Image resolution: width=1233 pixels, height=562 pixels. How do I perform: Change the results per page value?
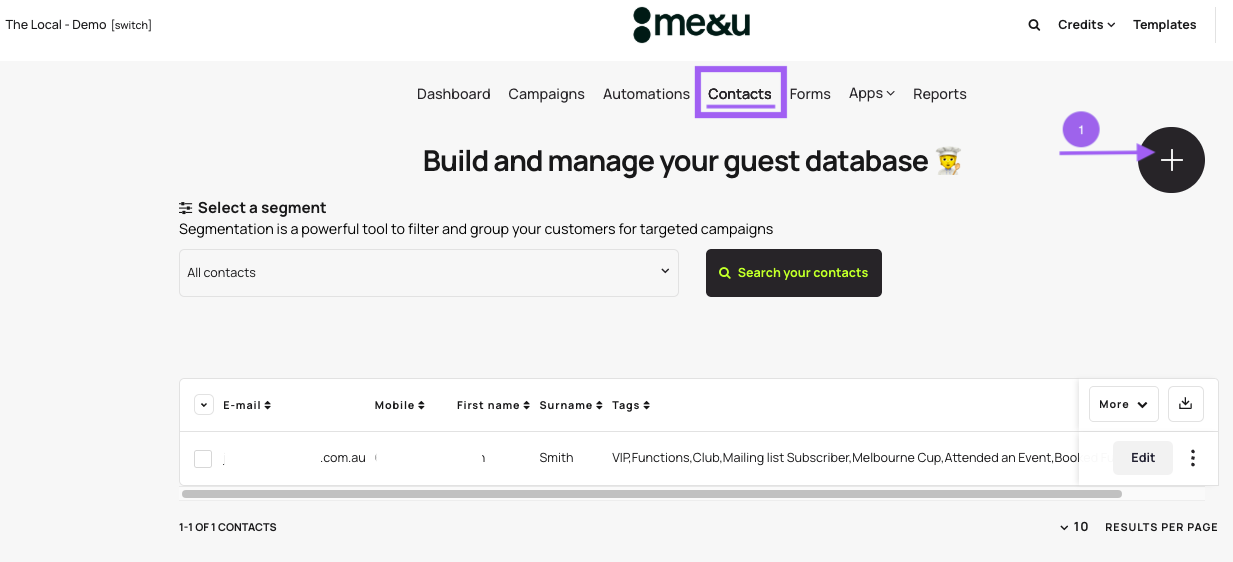coord(1074,527)
